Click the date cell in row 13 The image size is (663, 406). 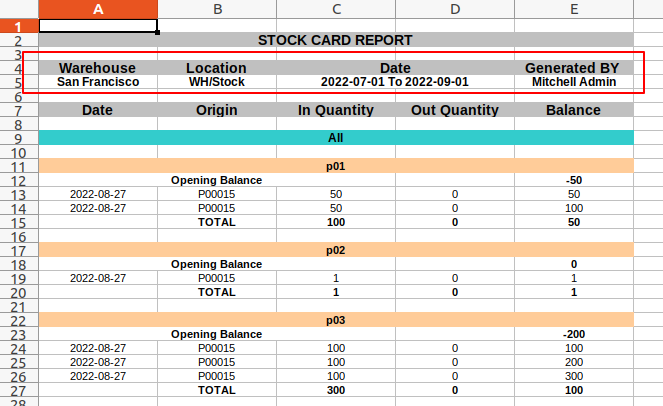click(x=98, y=194)
